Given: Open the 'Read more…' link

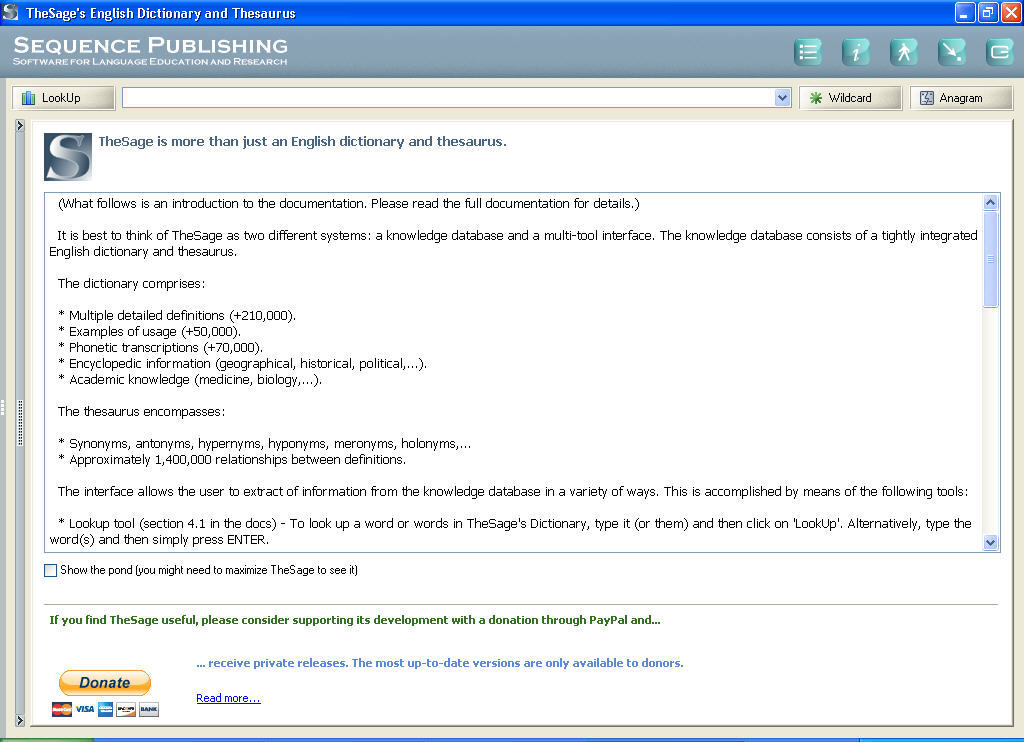Looking at the screenshot, I should (x=229, y=698).
